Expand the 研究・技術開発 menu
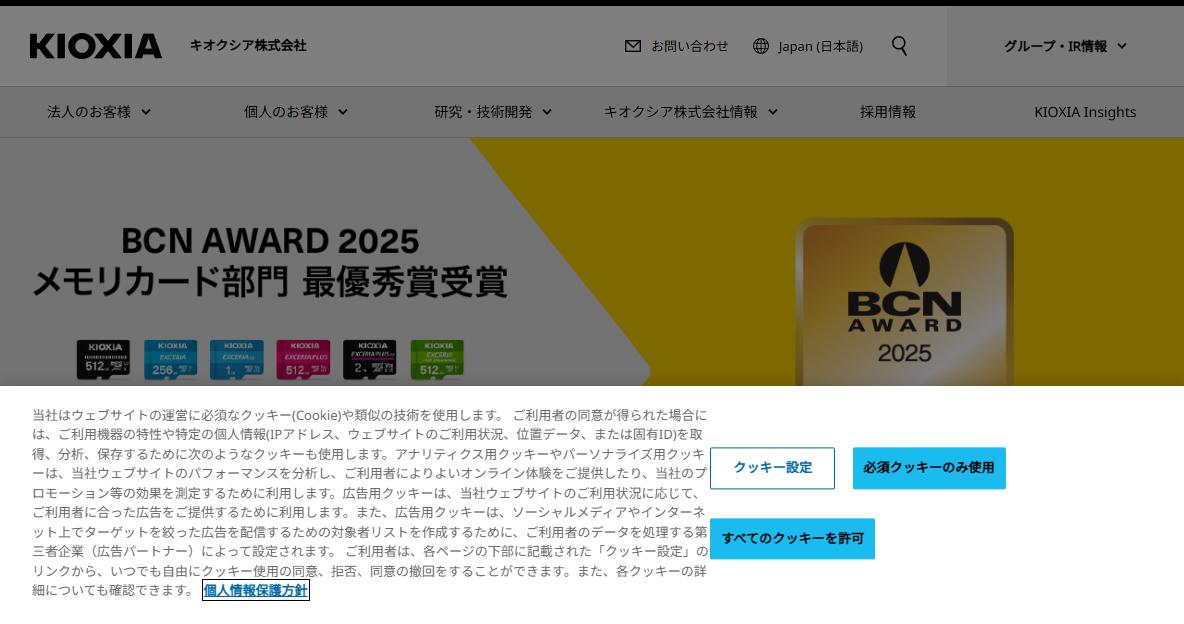This screenshot has height=624, width=1184. tap(493, 112)
